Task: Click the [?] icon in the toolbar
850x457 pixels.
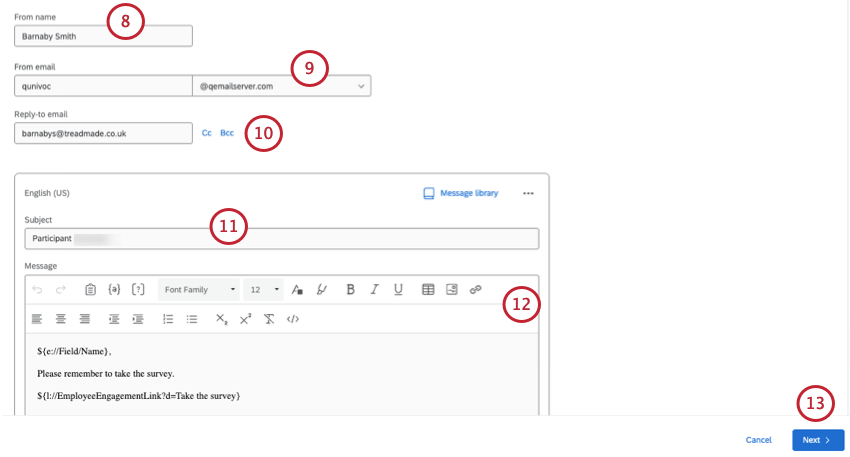Action: pos(138,289)
